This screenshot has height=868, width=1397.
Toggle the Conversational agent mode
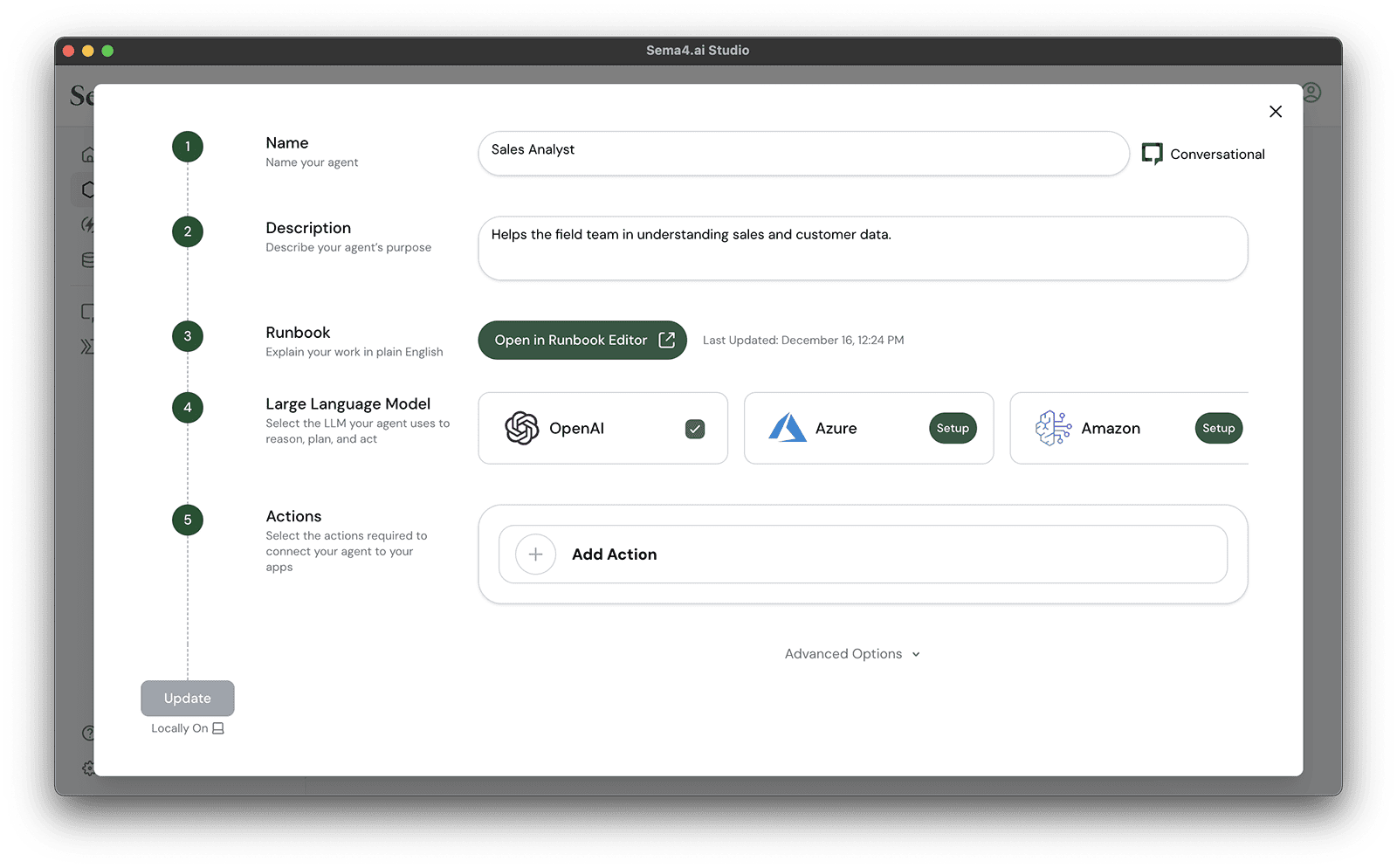(x=1203, y=154)
